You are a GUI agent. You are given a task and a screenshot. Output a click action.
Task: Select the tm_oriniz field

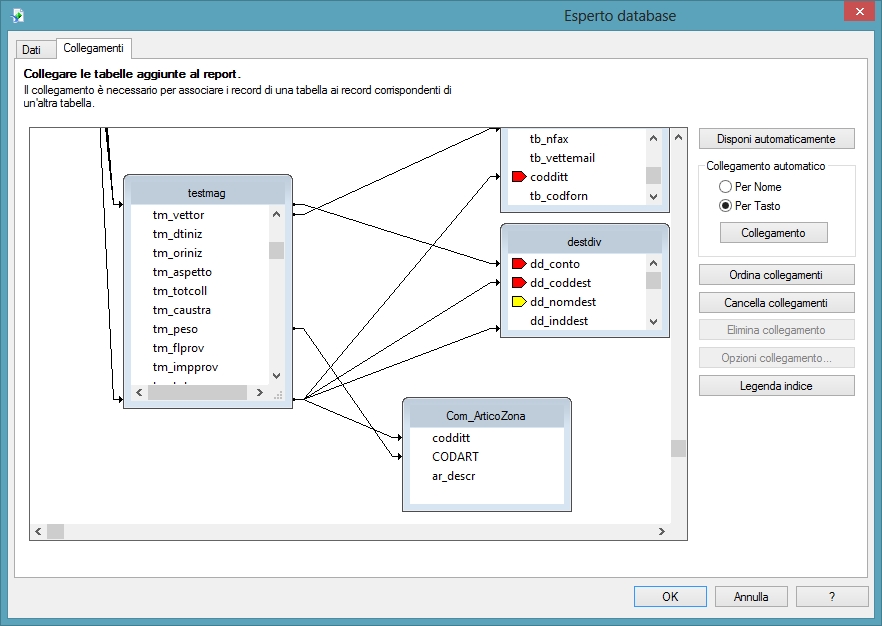point(177,253)
